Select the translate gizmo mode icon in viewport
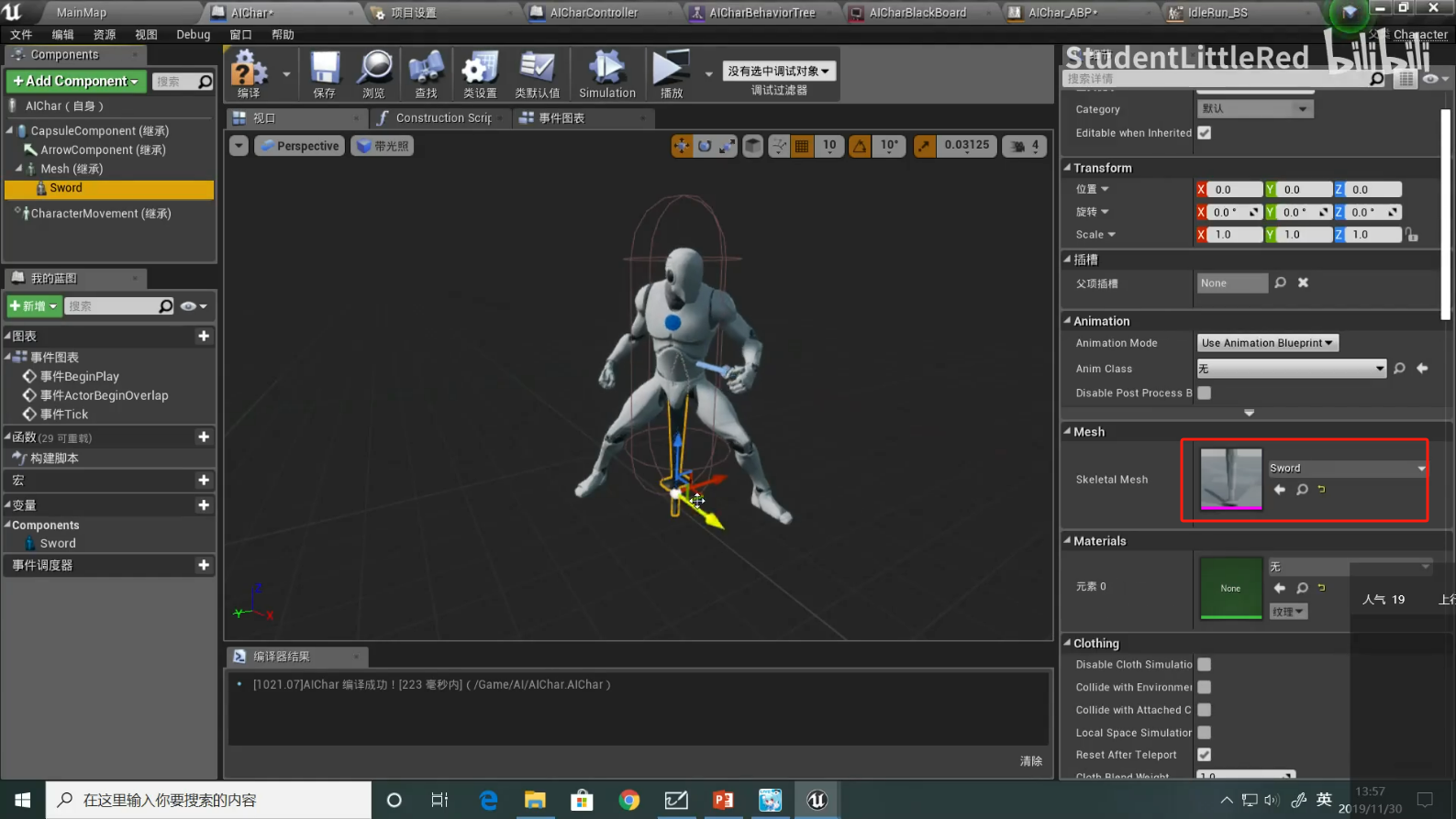Viewport: 1456px width, 819px height. point(682,146)
